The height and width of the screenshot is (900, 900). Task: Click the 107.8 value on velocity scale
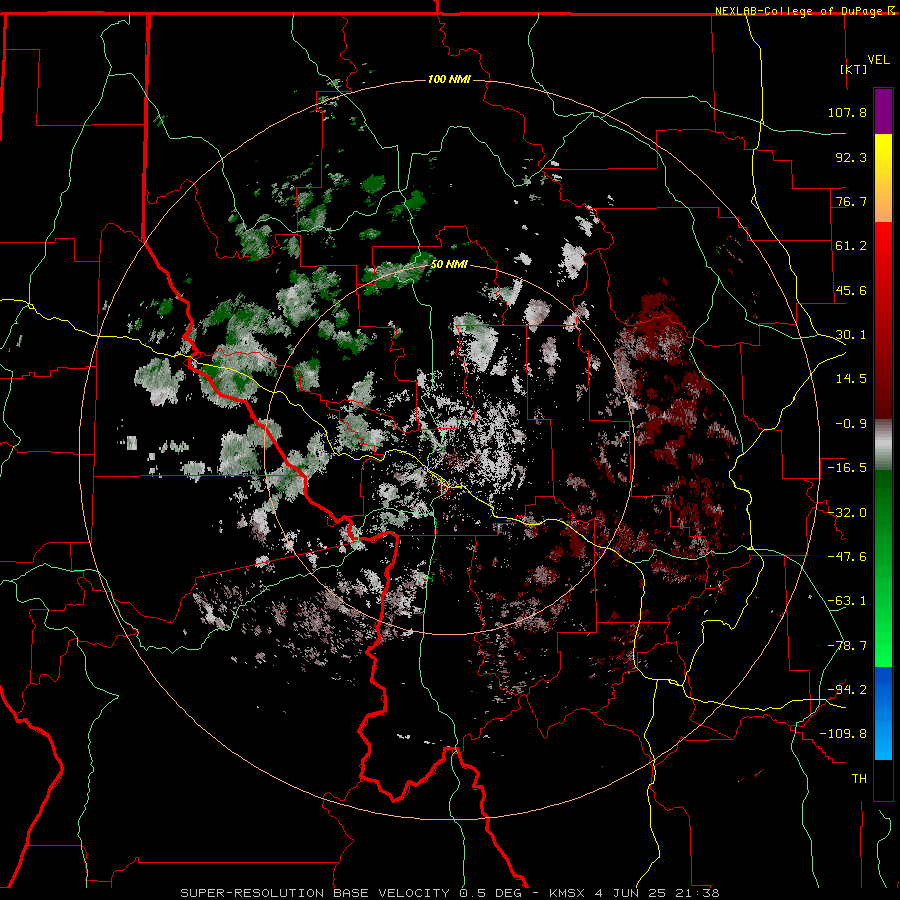click(x=847, y=112)
